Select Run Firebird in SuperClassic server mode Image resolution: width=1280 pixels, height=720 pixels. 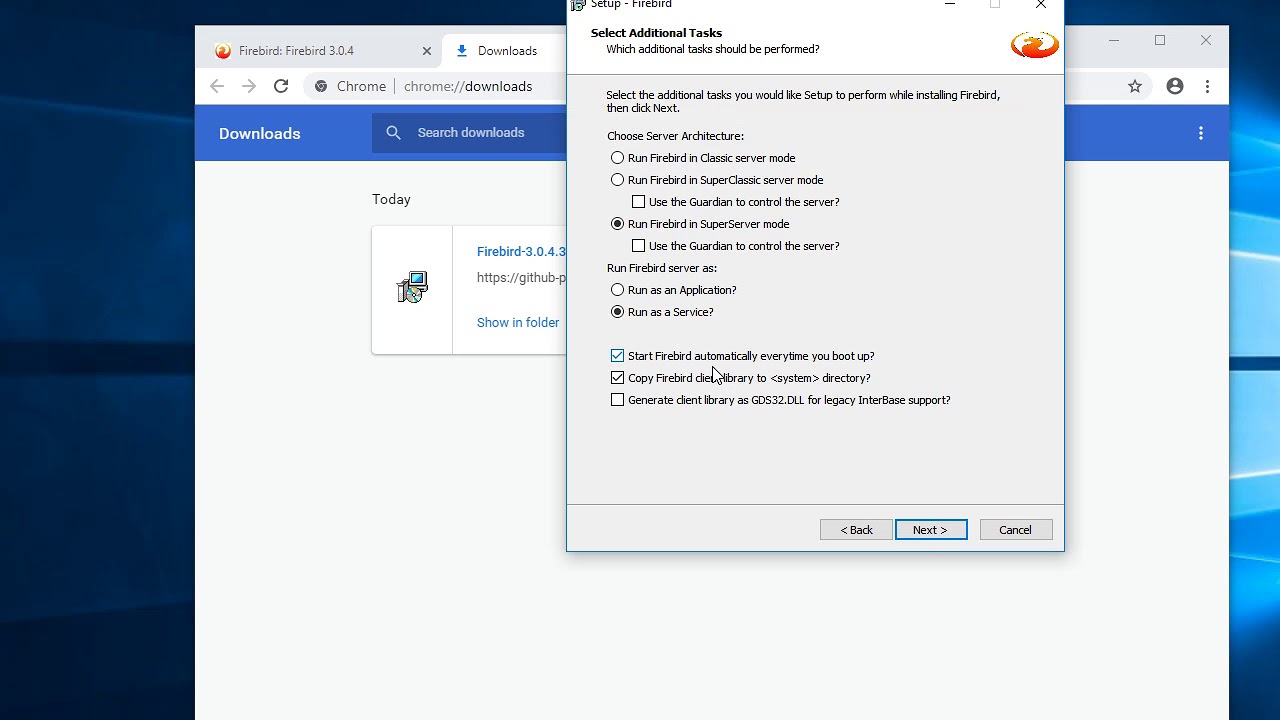[717, 180]
